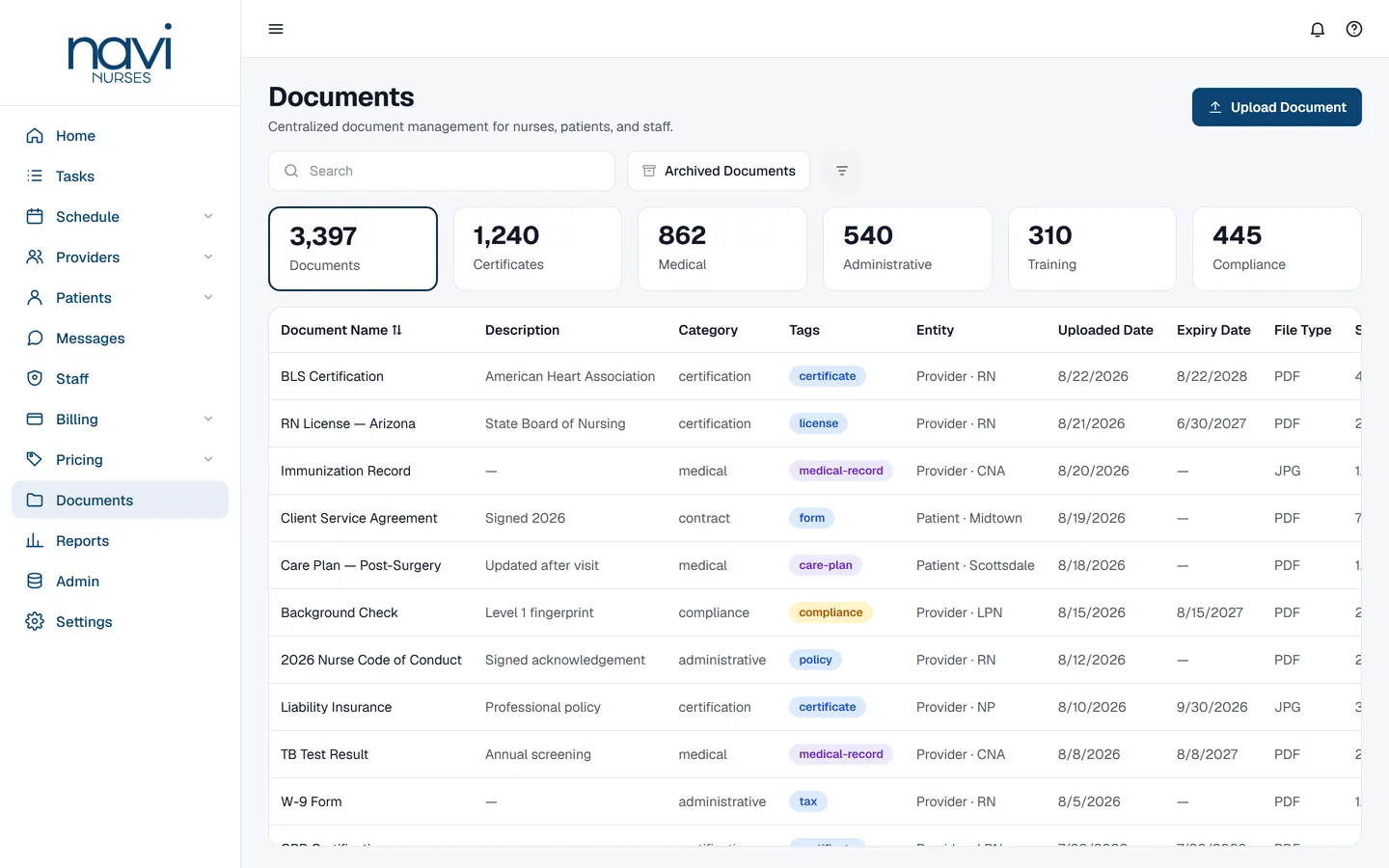Click the Billing card icon

(35, 420)
